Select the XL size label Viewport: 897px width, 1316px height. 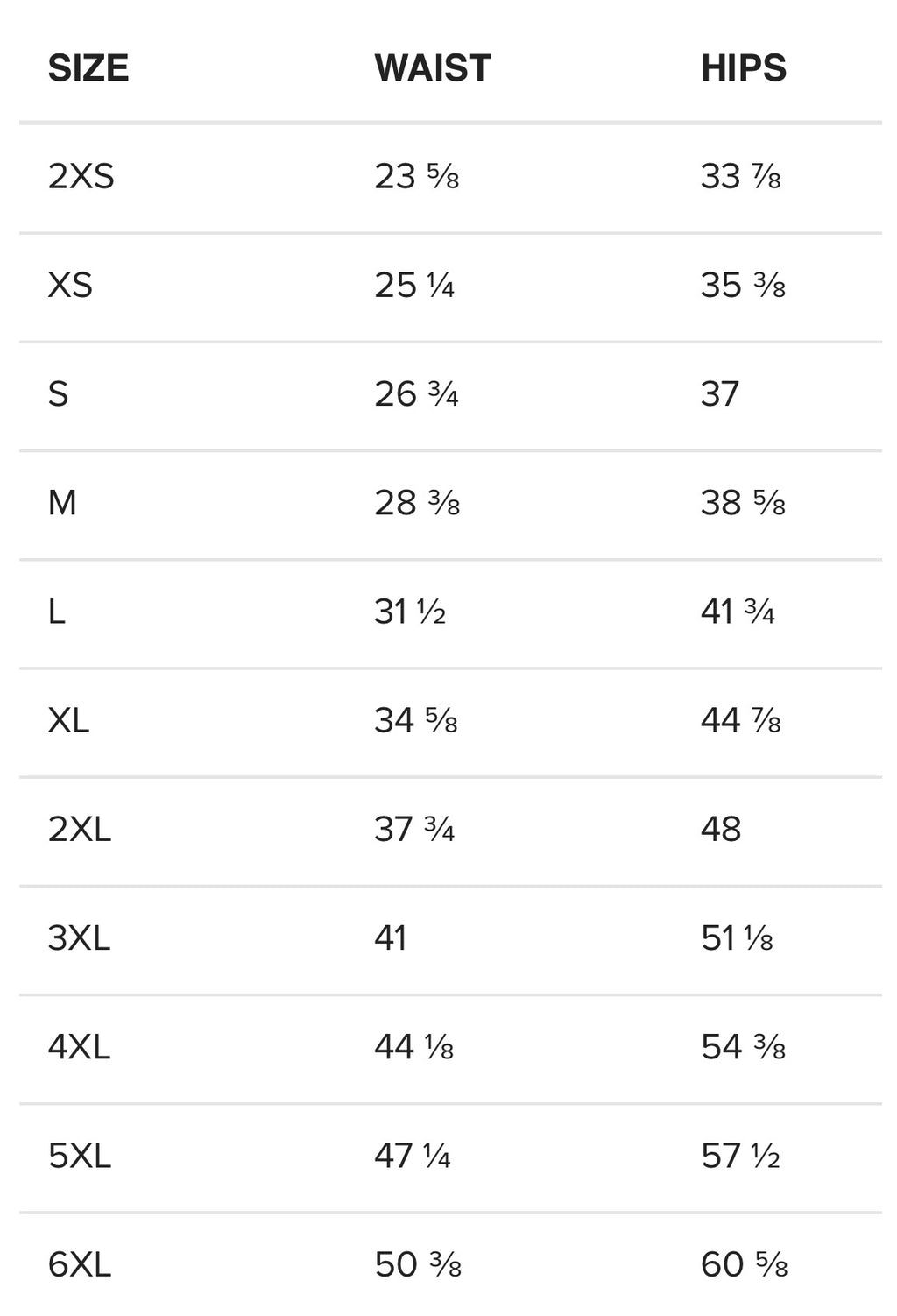pos(68,720)
